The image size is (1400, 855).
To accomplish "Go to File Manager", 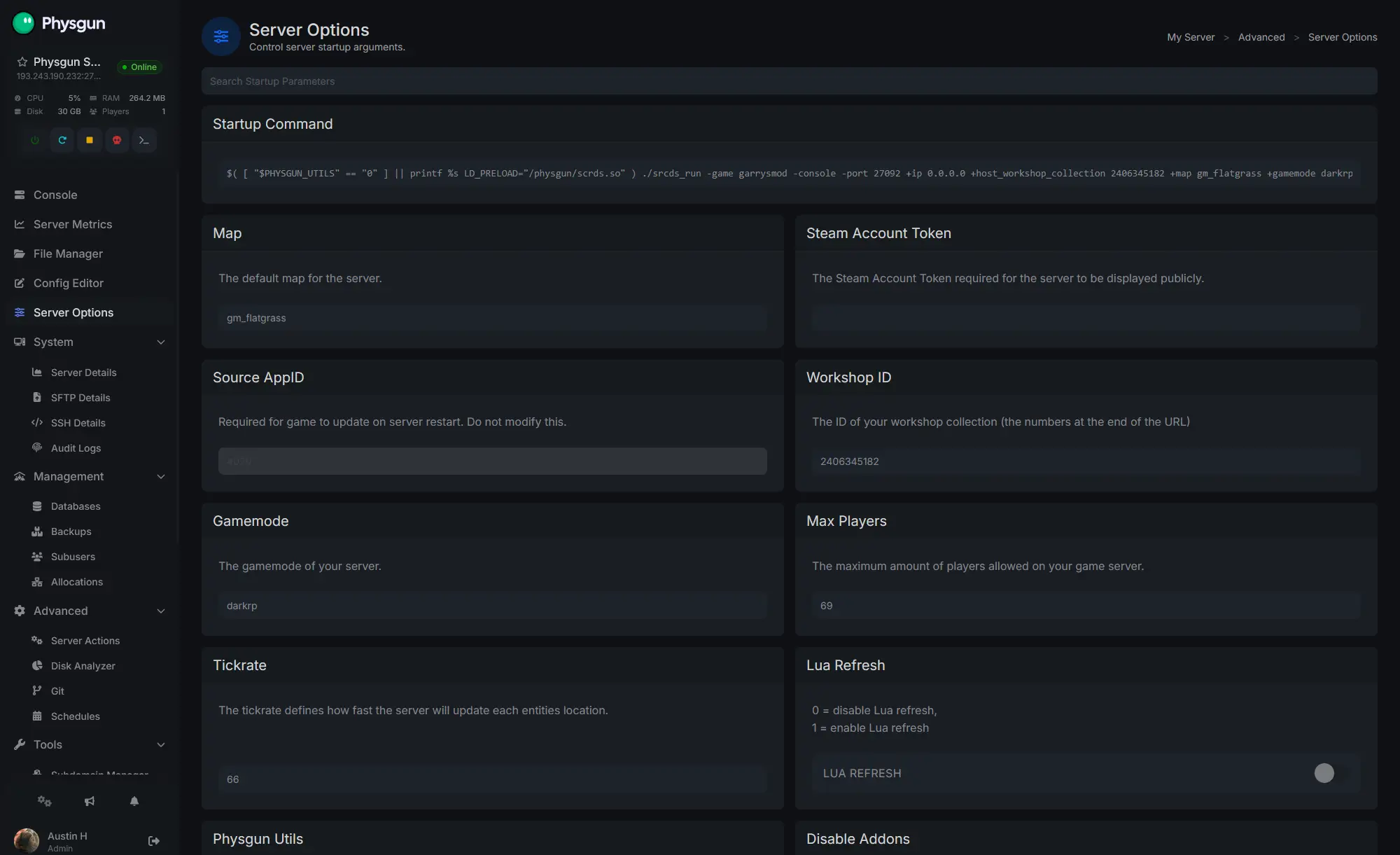I will pos(90,253).
